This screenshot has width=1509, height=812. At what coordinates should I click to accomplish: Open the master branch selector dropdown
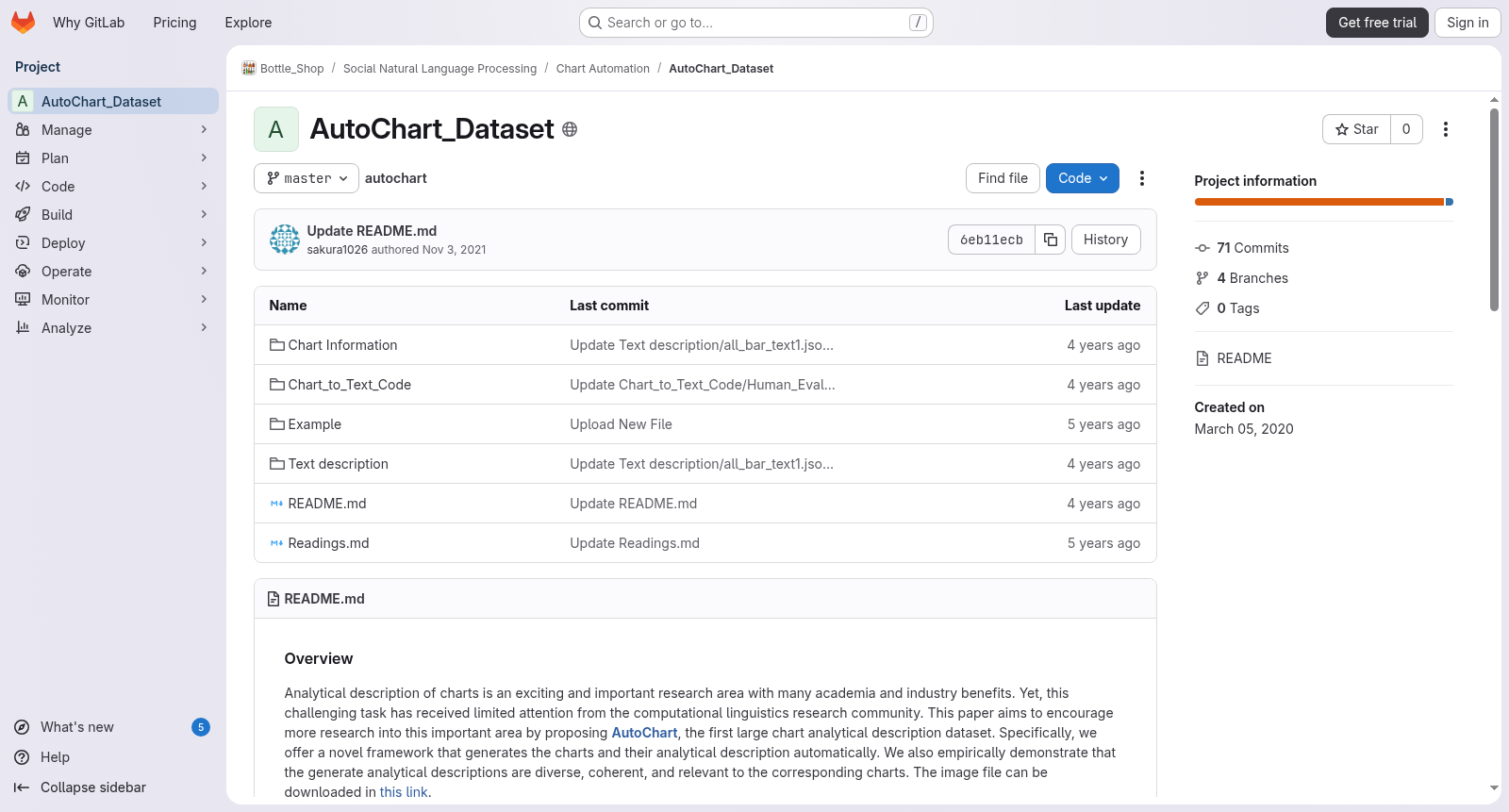307,178
